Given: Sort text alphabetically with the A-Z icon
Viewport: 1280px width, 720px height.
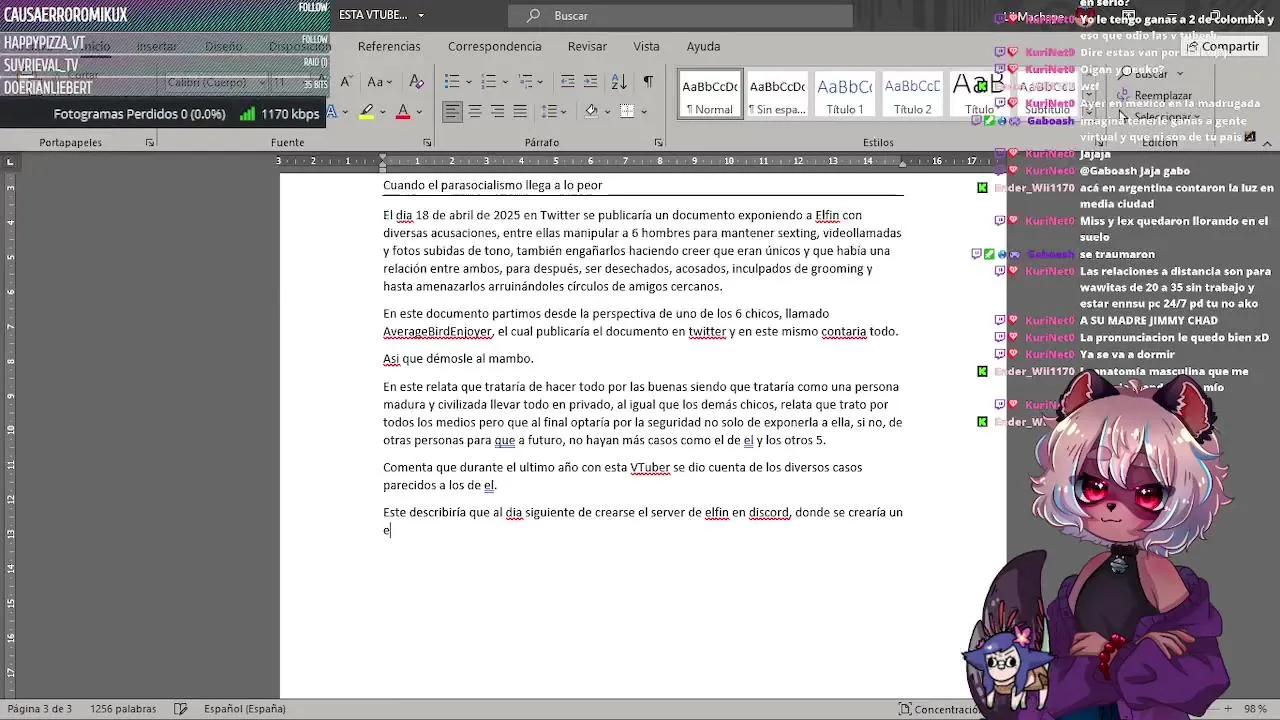Looking at the screenshot, I should point(619,82).
